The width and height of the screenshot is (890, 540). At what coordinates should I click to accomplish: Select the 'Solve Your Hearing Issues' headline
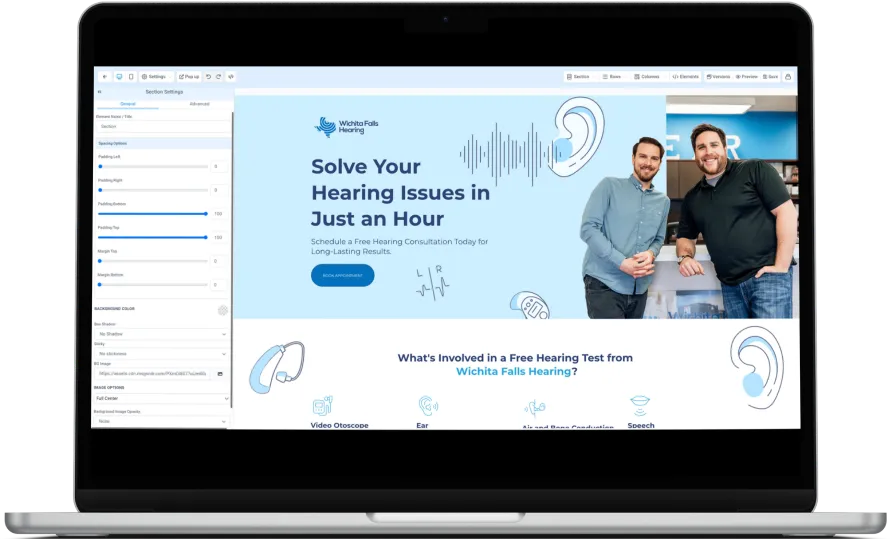pyautogui.click(x=400, y=193)
